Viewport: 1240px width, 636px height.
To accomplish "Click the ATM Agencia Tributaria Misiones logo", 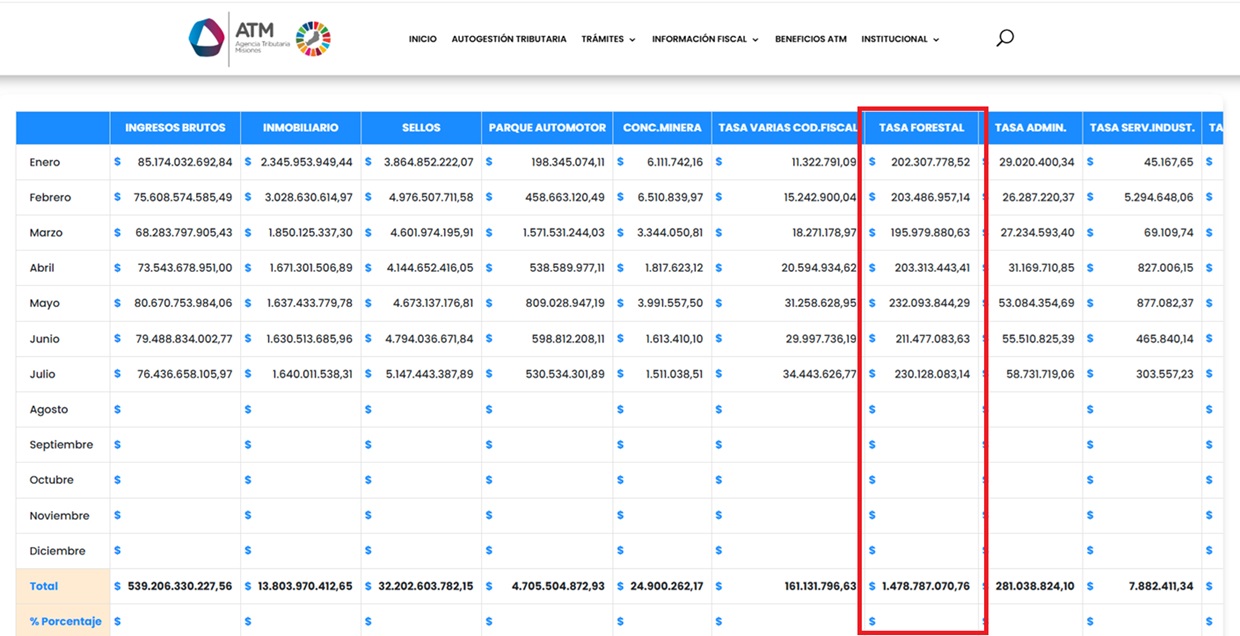I will (240, 38).
